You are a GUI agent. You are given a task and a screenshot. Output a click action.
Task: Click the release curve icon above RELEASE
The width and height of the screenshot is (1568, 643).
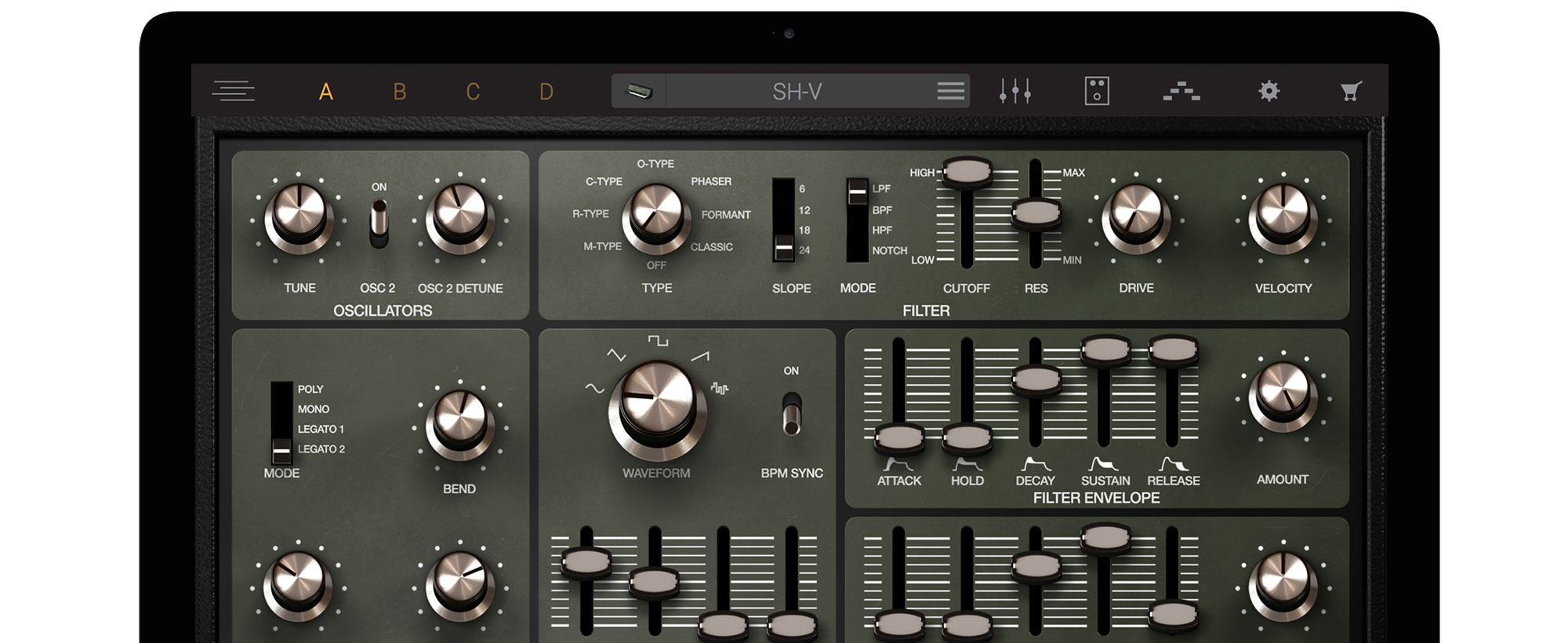point(1174,464)
